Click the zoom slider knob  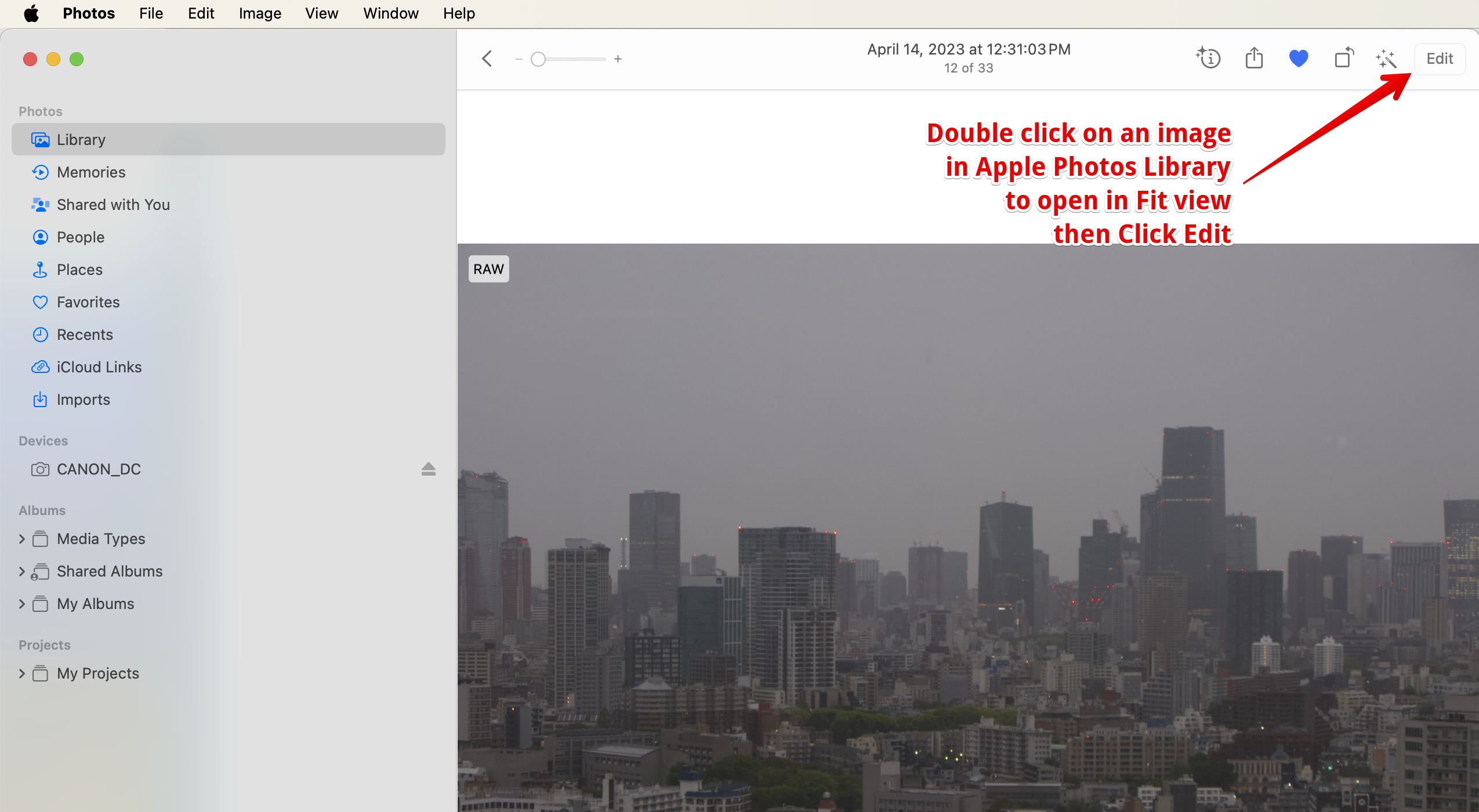click(538, 59)
